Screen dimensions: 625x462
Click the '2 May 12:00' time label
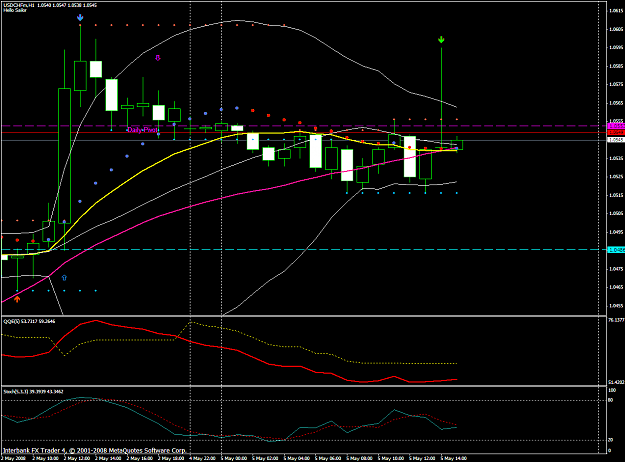[77, 458]
